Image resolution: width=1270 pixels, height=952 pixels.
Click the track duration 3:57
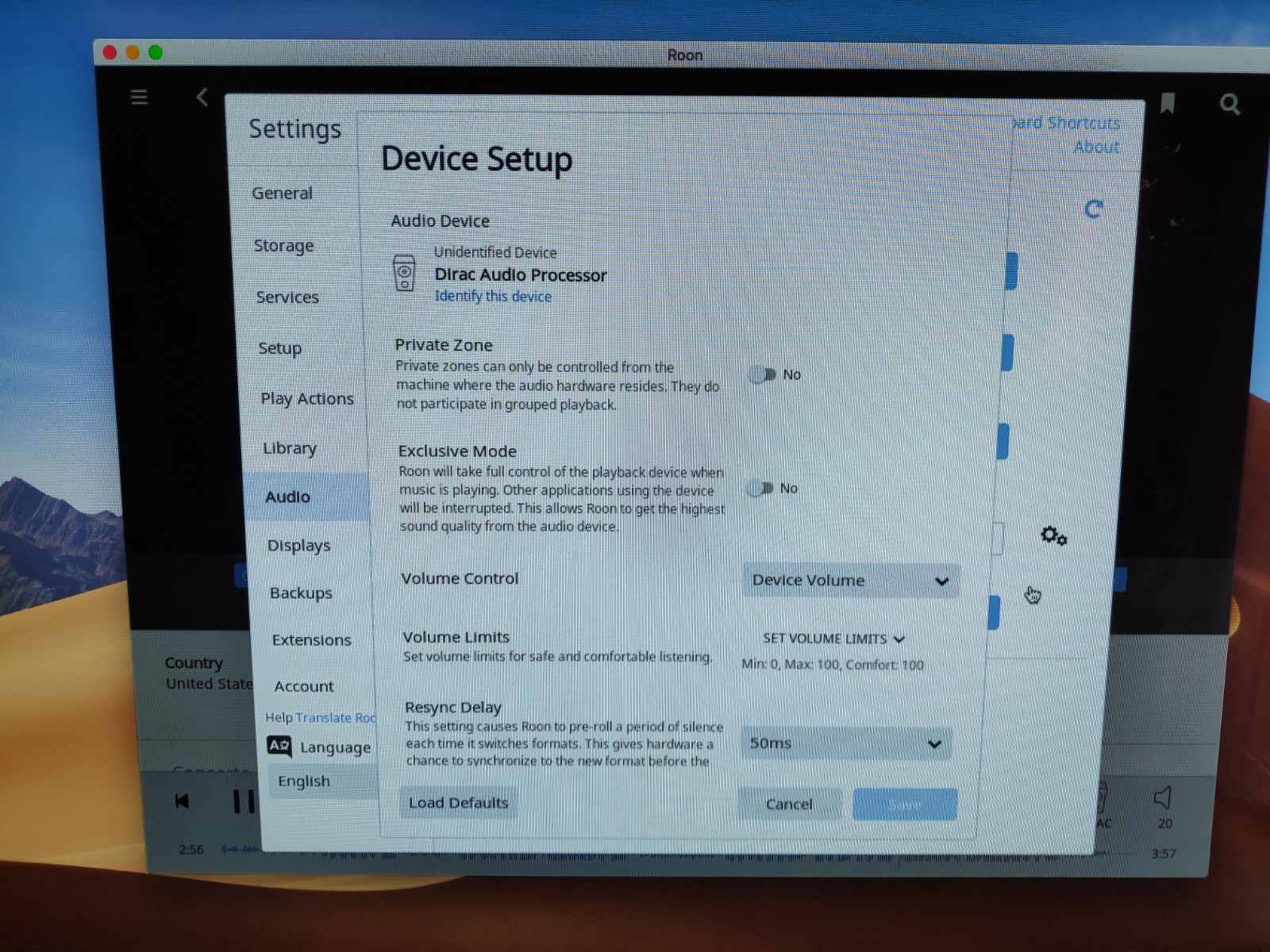click(x=1164, y=854)
